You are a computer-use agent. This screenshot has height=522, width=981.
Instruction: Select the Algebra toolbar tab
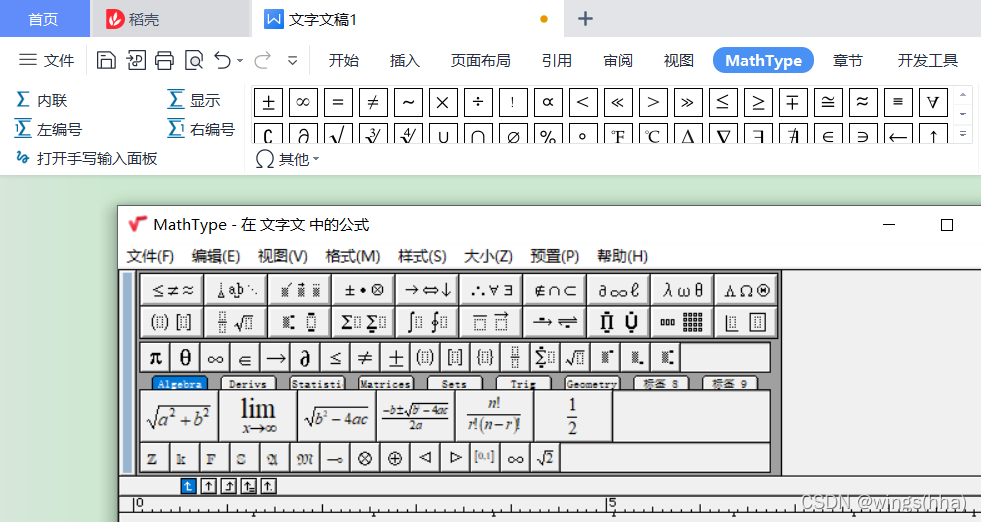tap(180, 383)
